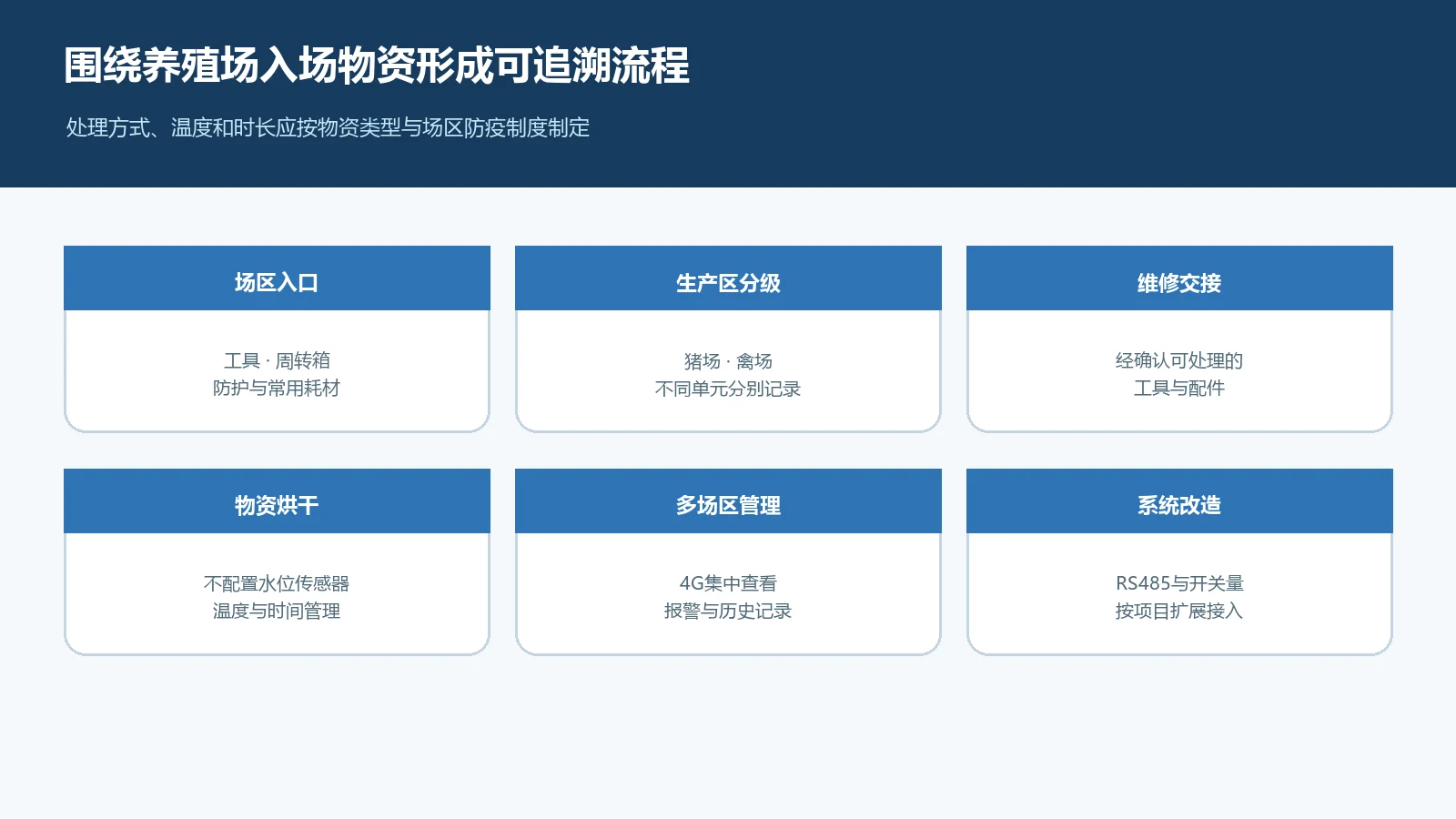Select the text 工具与配件
The image size is (1456, 819).
click(1179, 389)
